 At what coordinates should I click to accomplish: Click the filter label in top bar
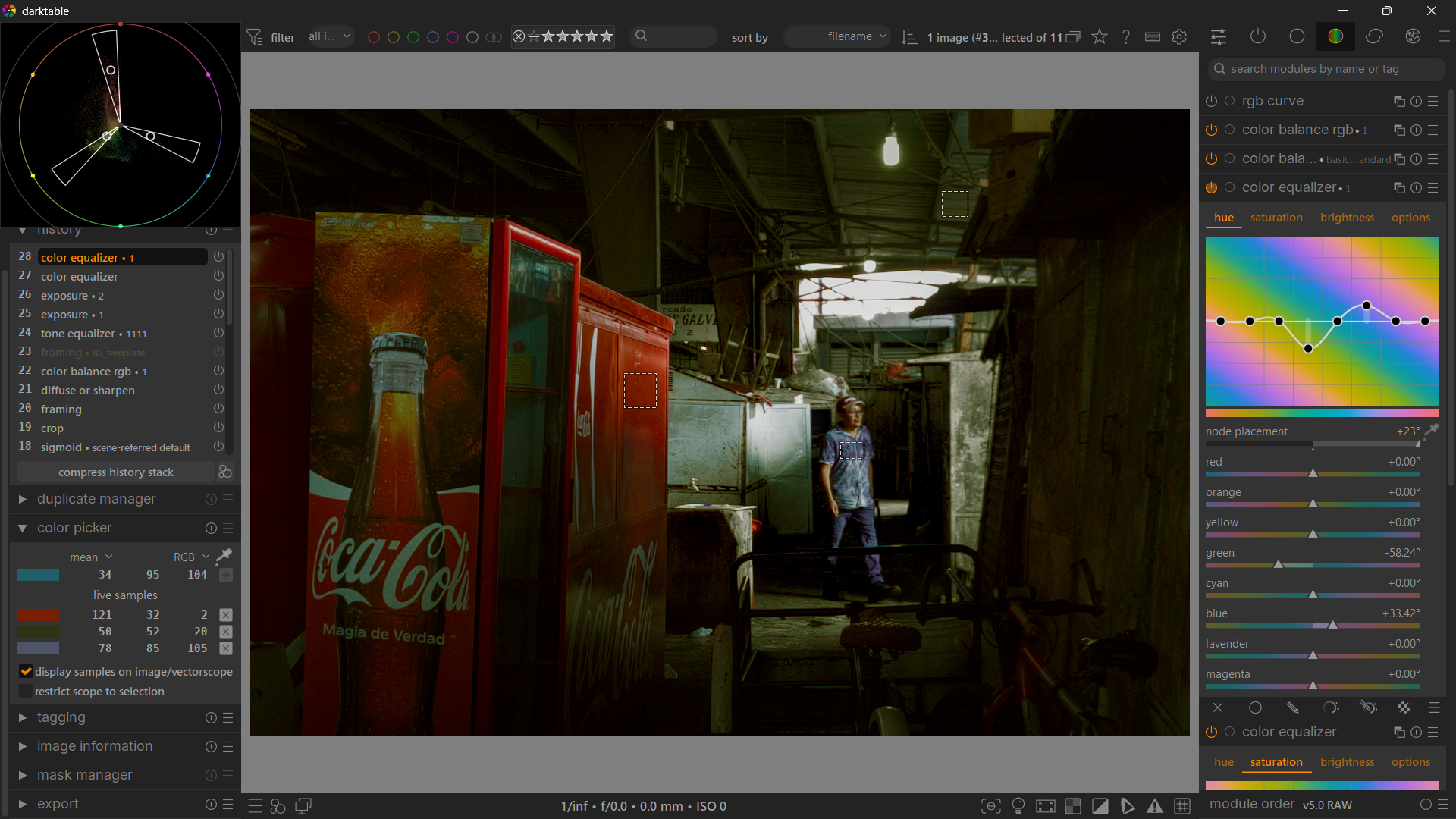(283, 37)
